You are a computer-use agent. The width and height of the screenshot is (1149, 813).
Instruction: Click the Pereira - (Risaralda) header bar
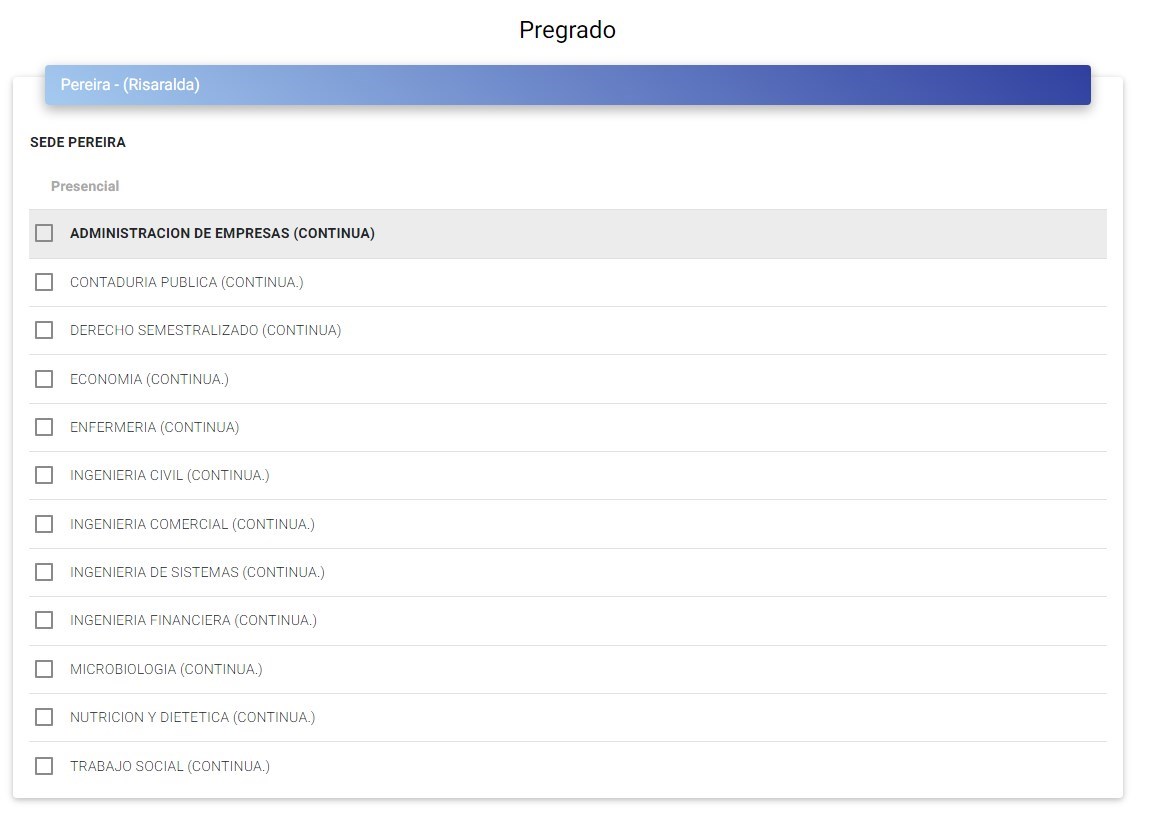pos(568,85)
